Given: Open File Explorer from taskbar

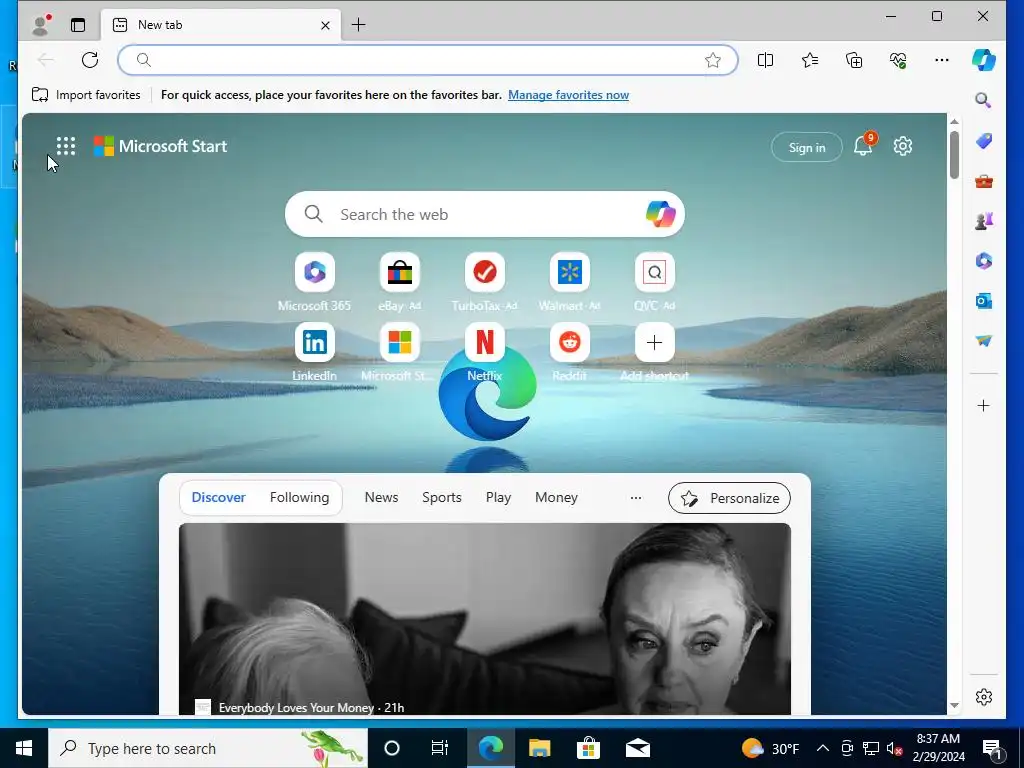Looking at the screenshot, I should 539,748.
